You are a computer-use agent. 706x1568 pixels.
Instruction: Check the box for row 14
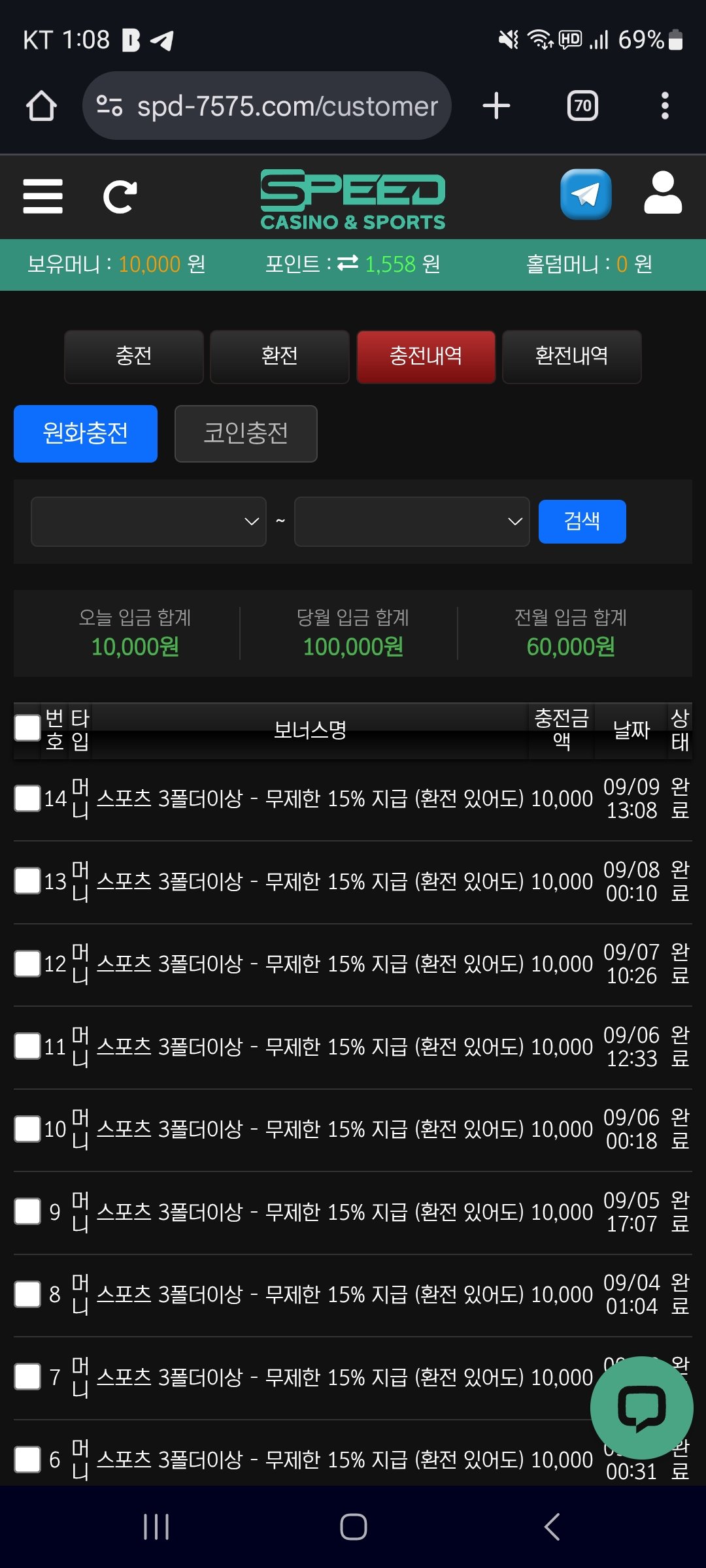(27, 798)
